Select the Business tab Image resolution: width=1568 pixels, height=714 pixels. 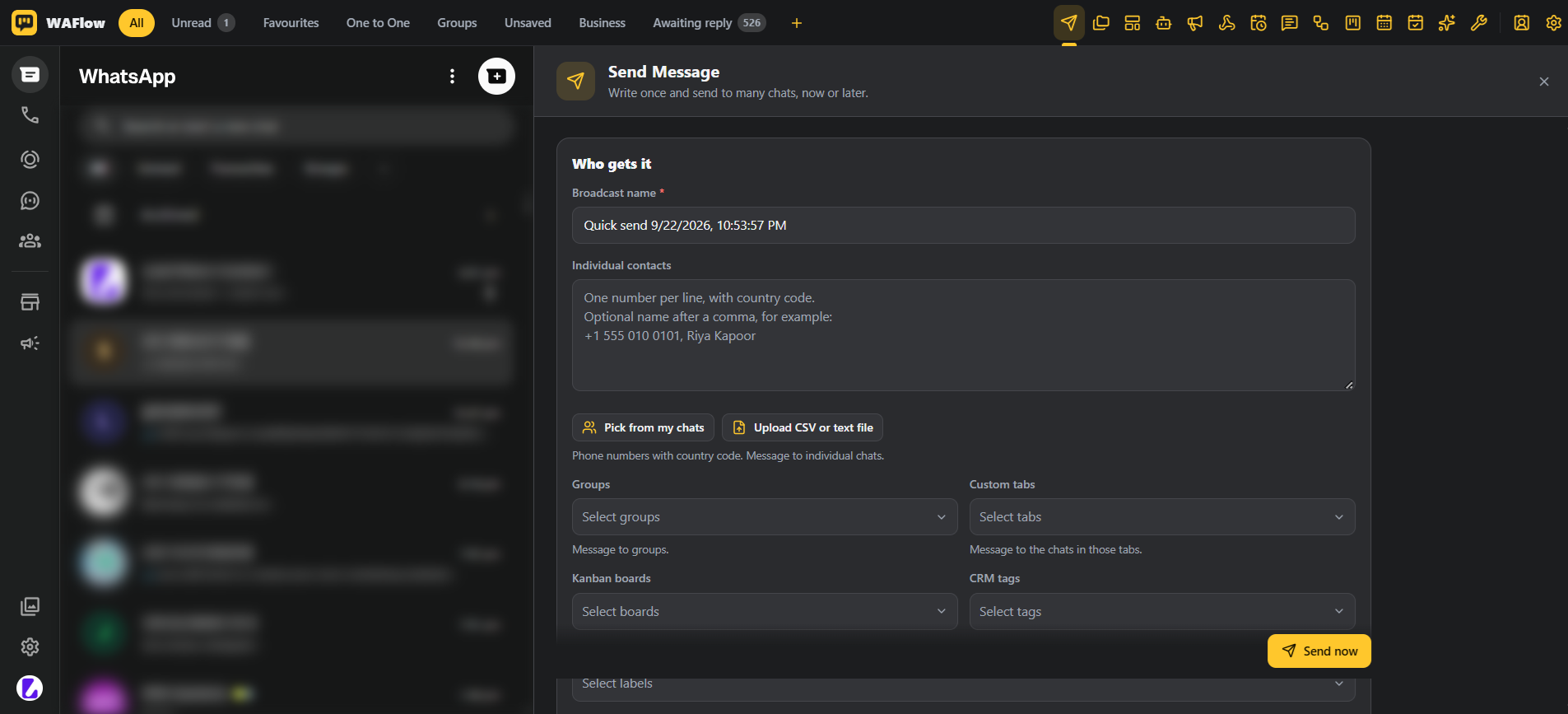pyautogui.click(x=602, y=23)
